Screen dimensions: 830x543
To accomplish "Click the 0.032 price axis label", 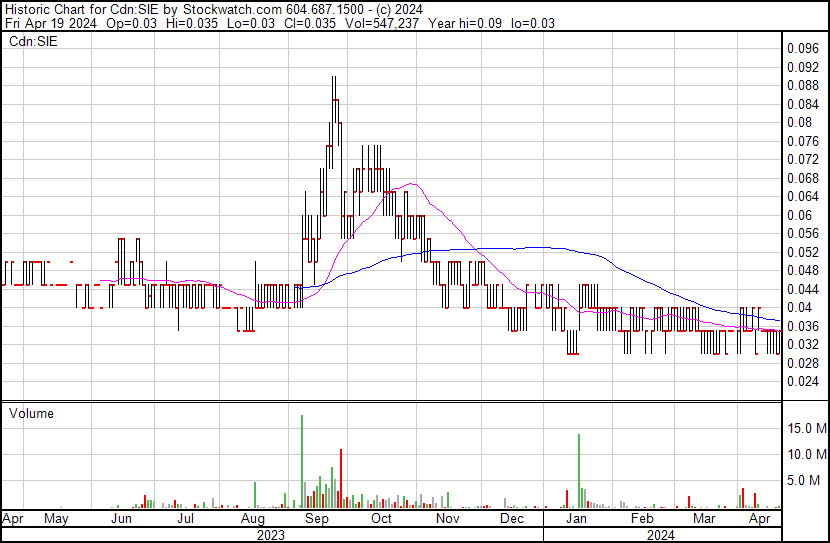I will coord(803,345).
